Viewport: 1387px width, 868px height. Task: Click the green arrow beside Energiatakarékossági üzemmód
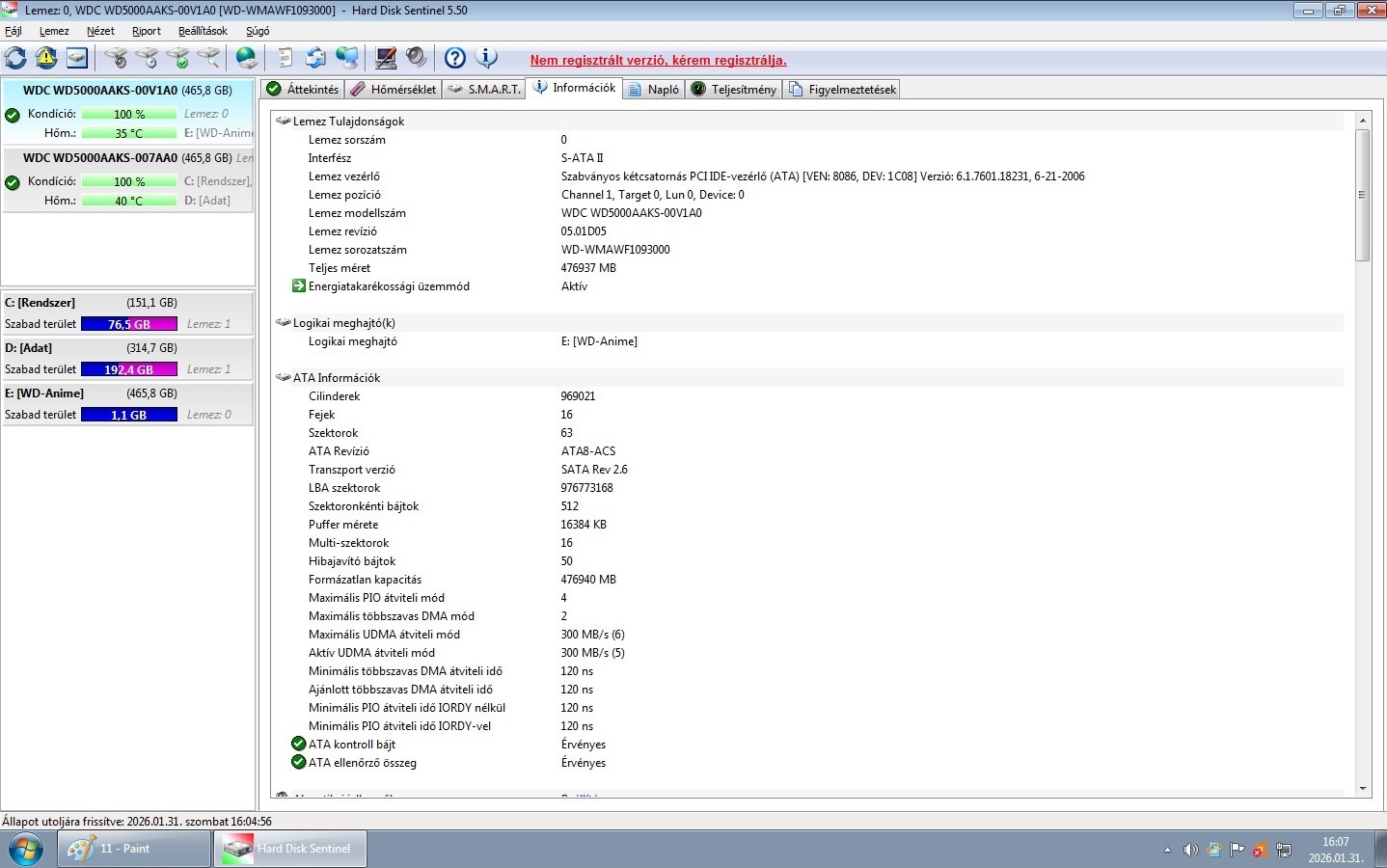[x=299, y=285]
